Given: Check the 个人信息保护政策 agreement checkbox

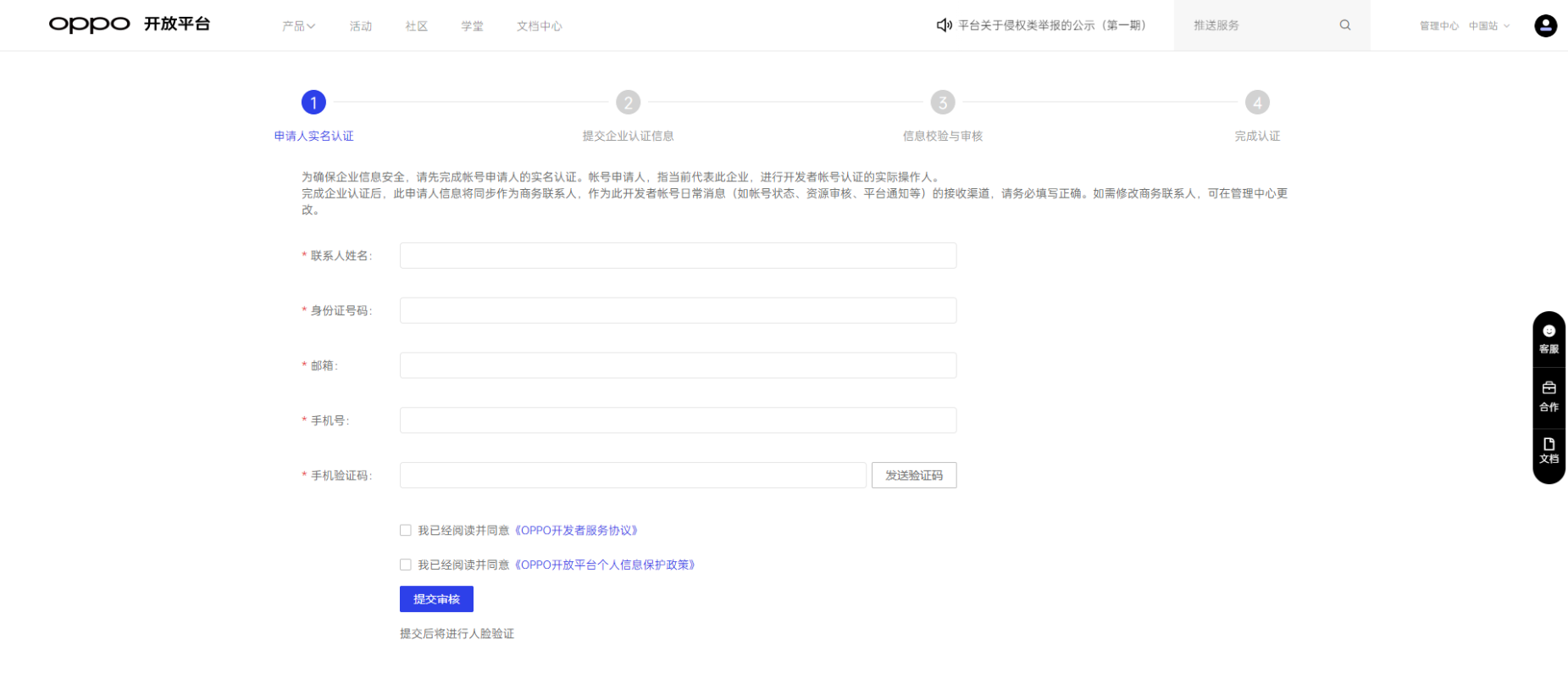Looking at the screenshot, I should 406,565.
